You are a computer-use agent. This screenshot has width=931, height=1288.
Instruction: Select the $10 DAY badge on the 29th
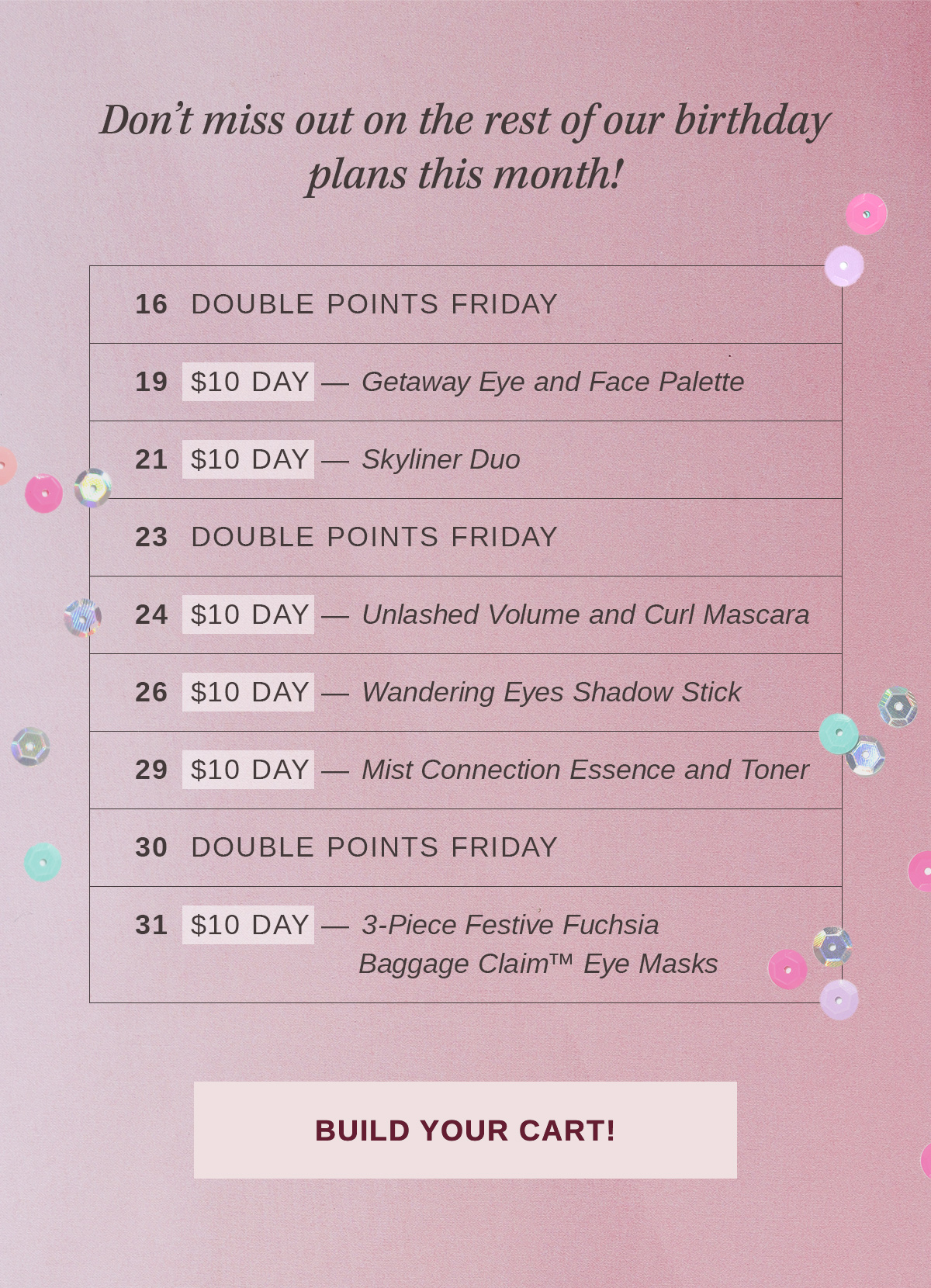tap(248, 770)
